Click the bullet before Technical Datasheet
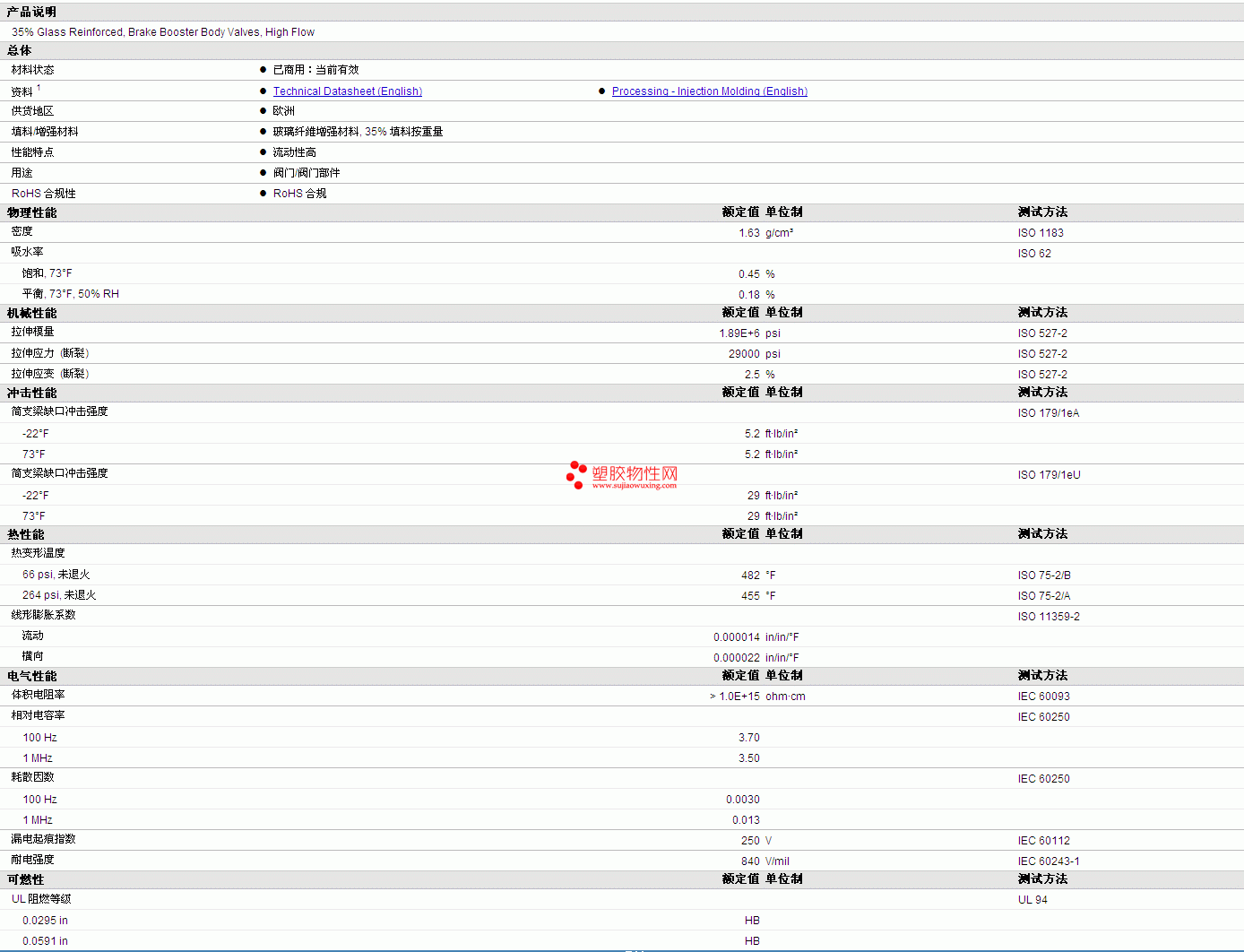 (263, 91)
